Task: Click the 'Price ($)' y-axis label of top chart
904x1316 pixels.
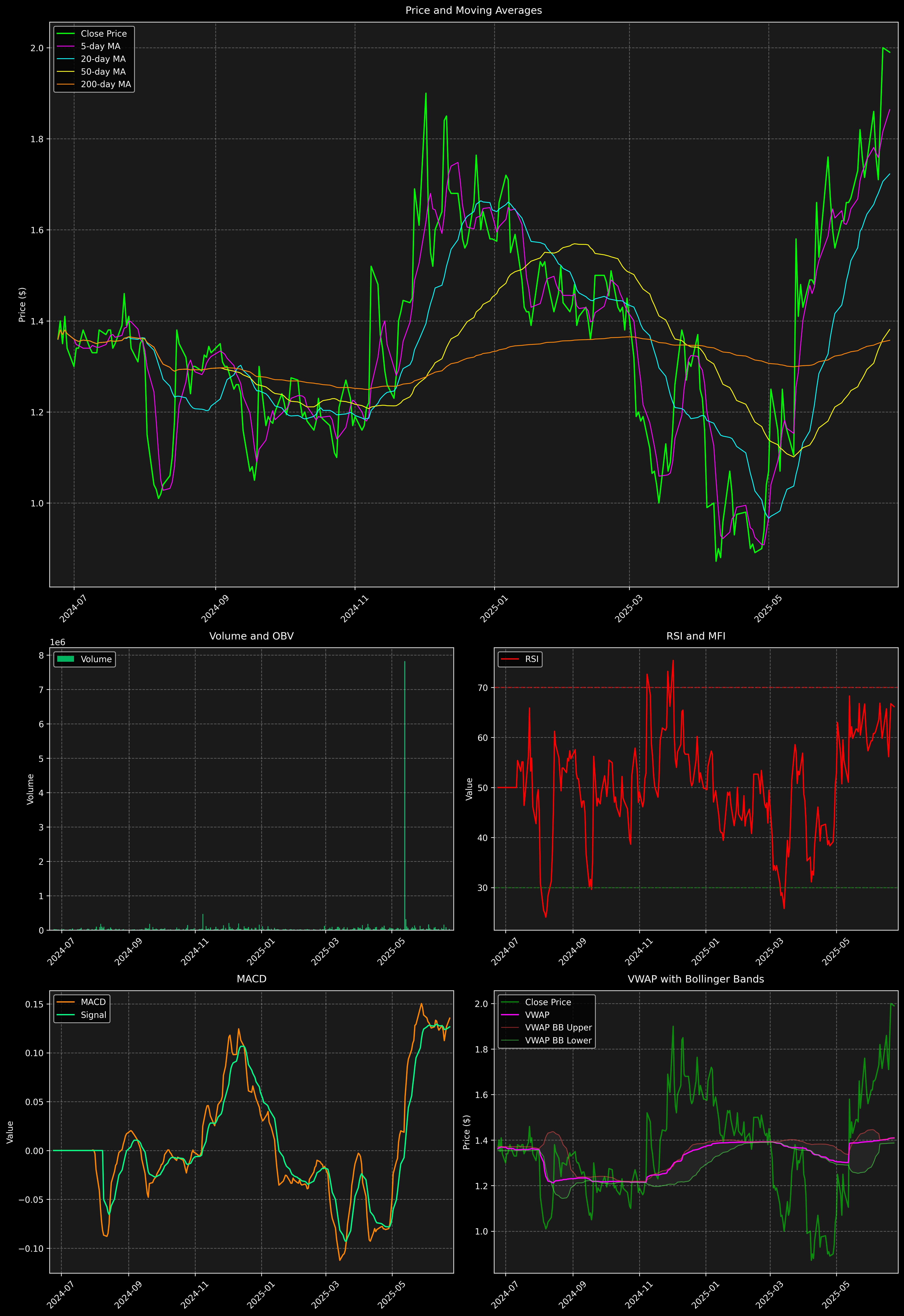Action: click(22, 305)
